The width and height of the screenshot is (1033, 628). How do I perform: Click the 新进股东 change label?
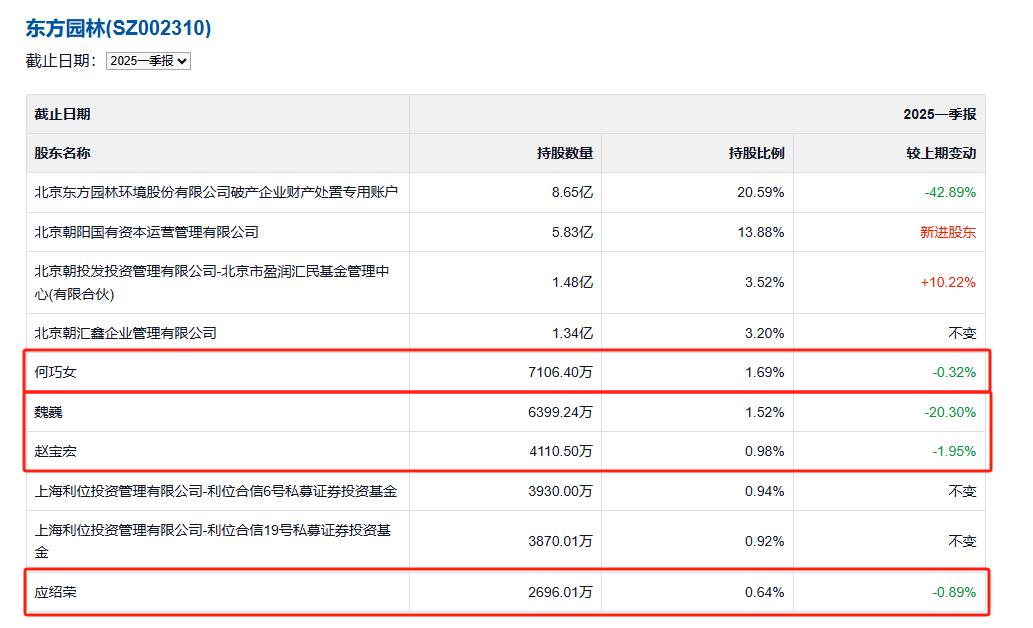[948, 233]
